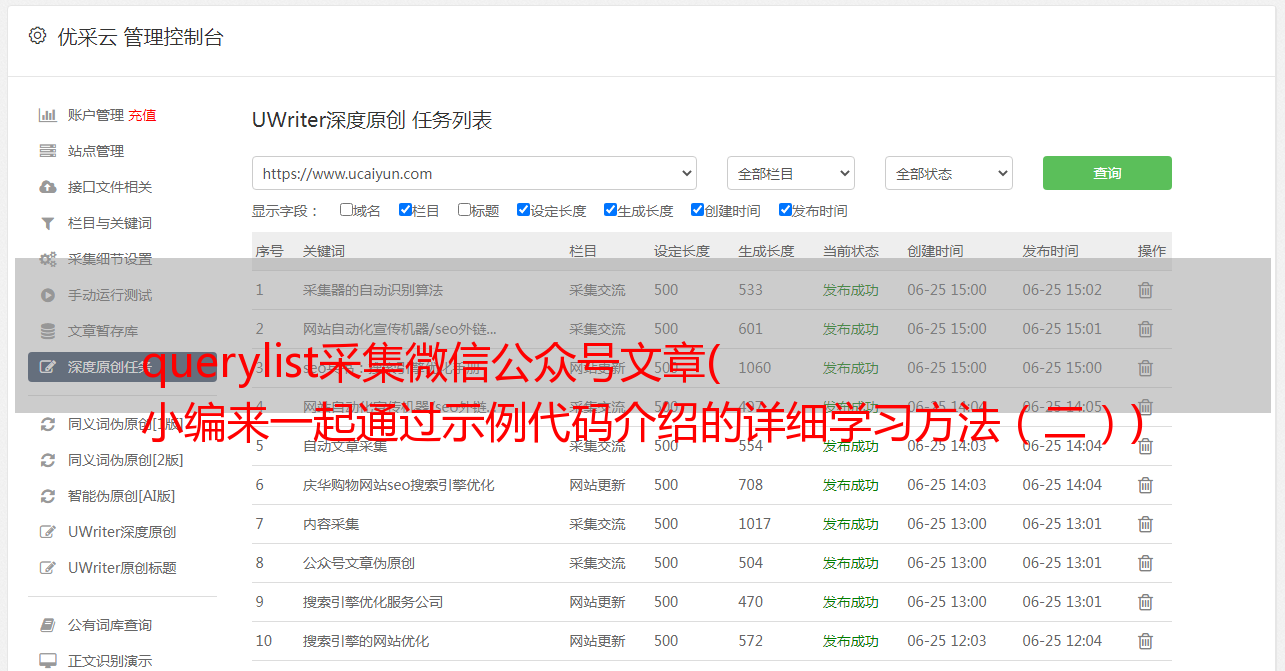Delete row 5 自动文章采集 task
Image resolution: width=1285 pixels, height=671 pixels.
click(x=1145, y=446)
